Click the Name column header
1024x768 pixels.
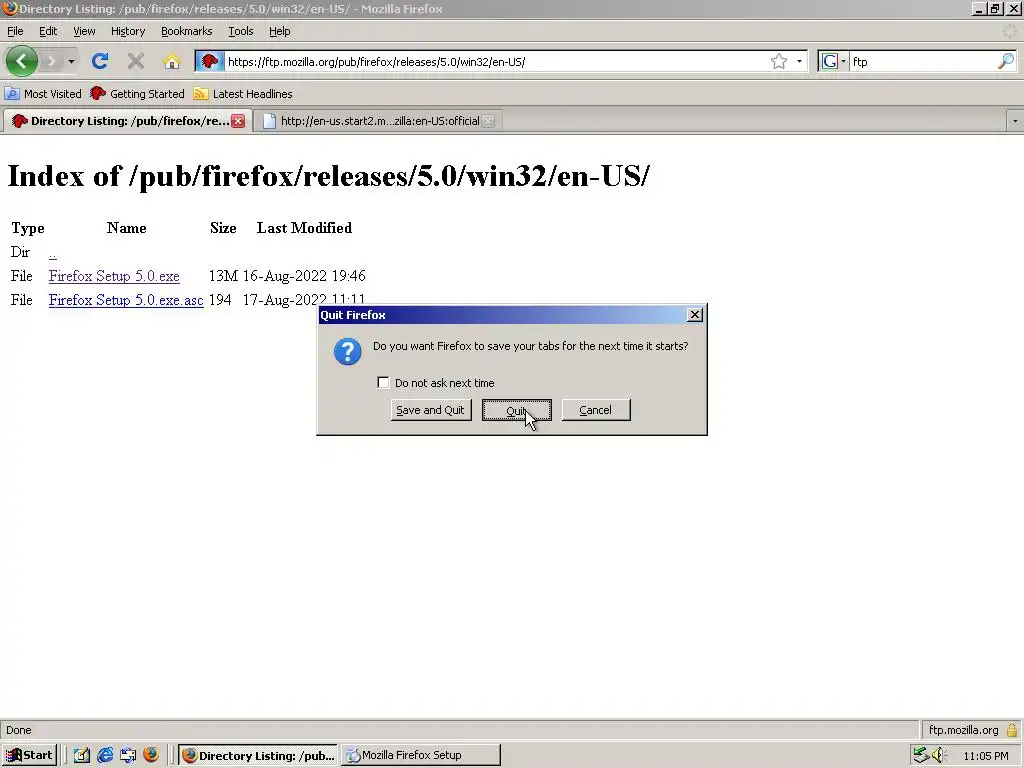pos(127,228)
